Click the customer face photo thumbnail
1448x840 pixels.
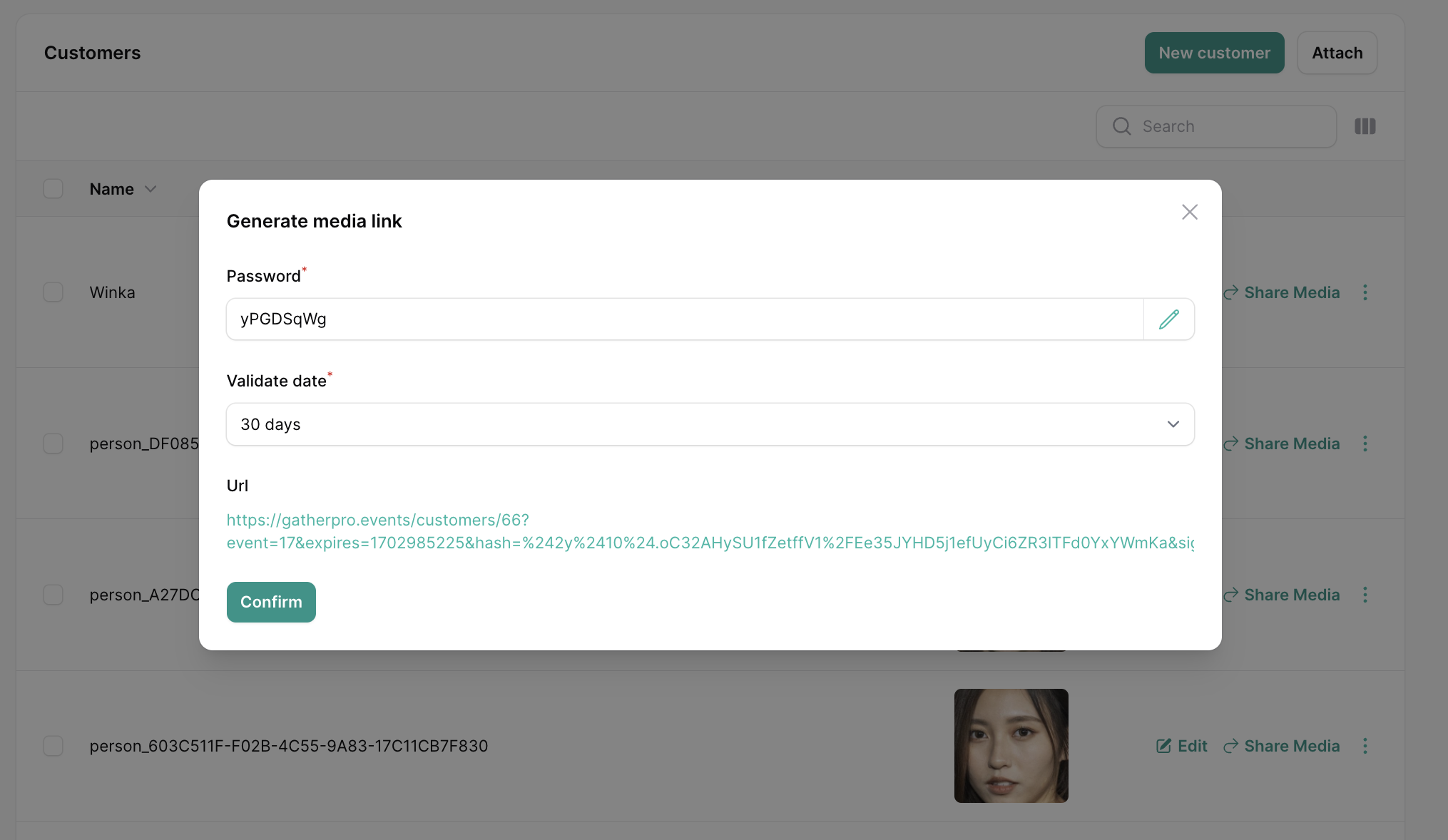[x=1011, y=746]
